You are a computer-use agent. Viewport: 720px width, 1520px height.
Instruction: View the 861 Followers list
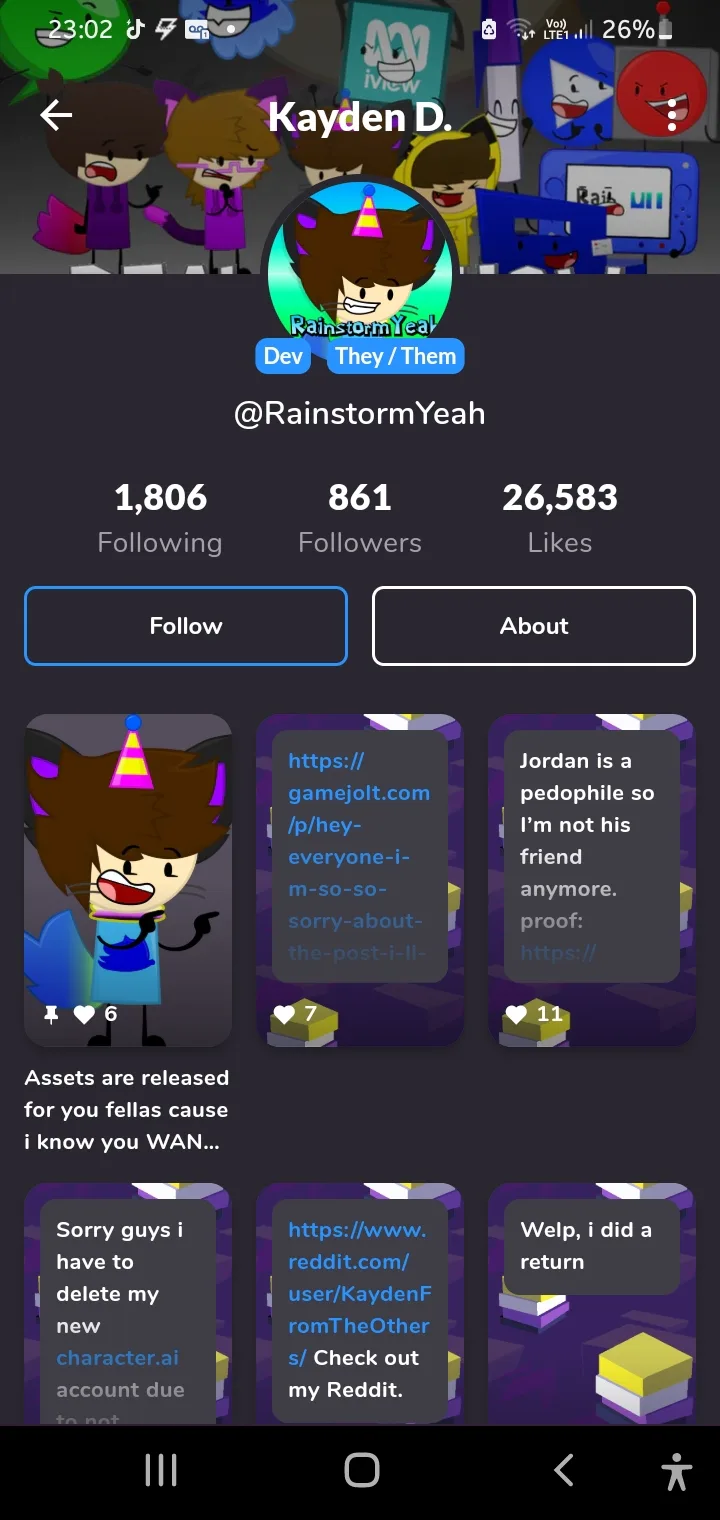tap(360, 518)
